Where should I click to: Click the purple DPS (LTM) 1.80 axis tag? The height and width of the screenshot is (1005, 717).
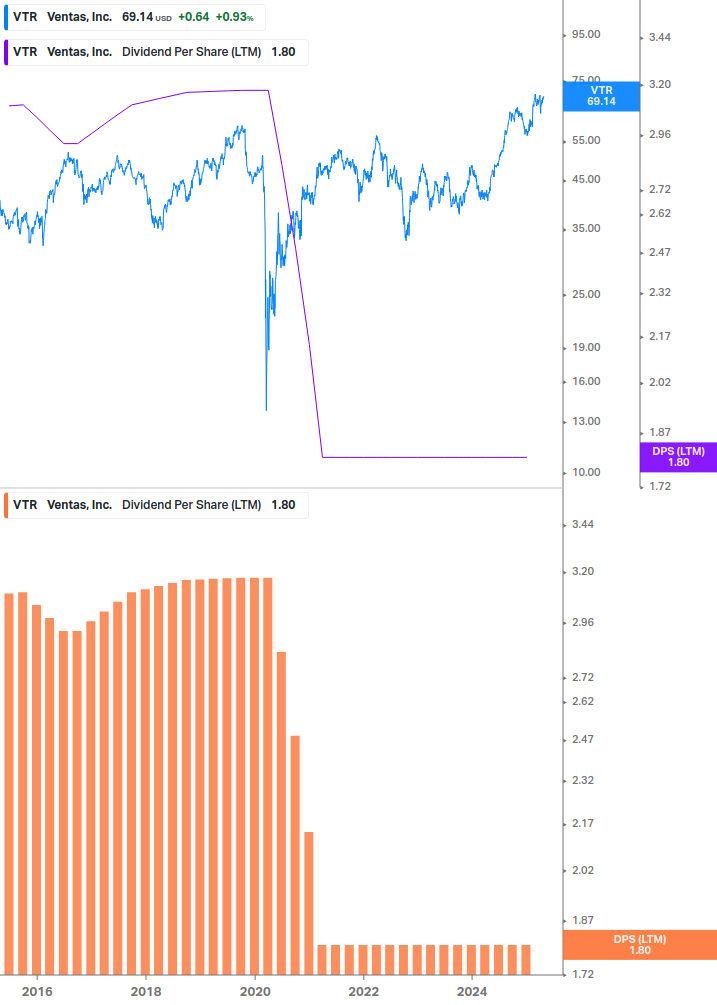[678, 457]
